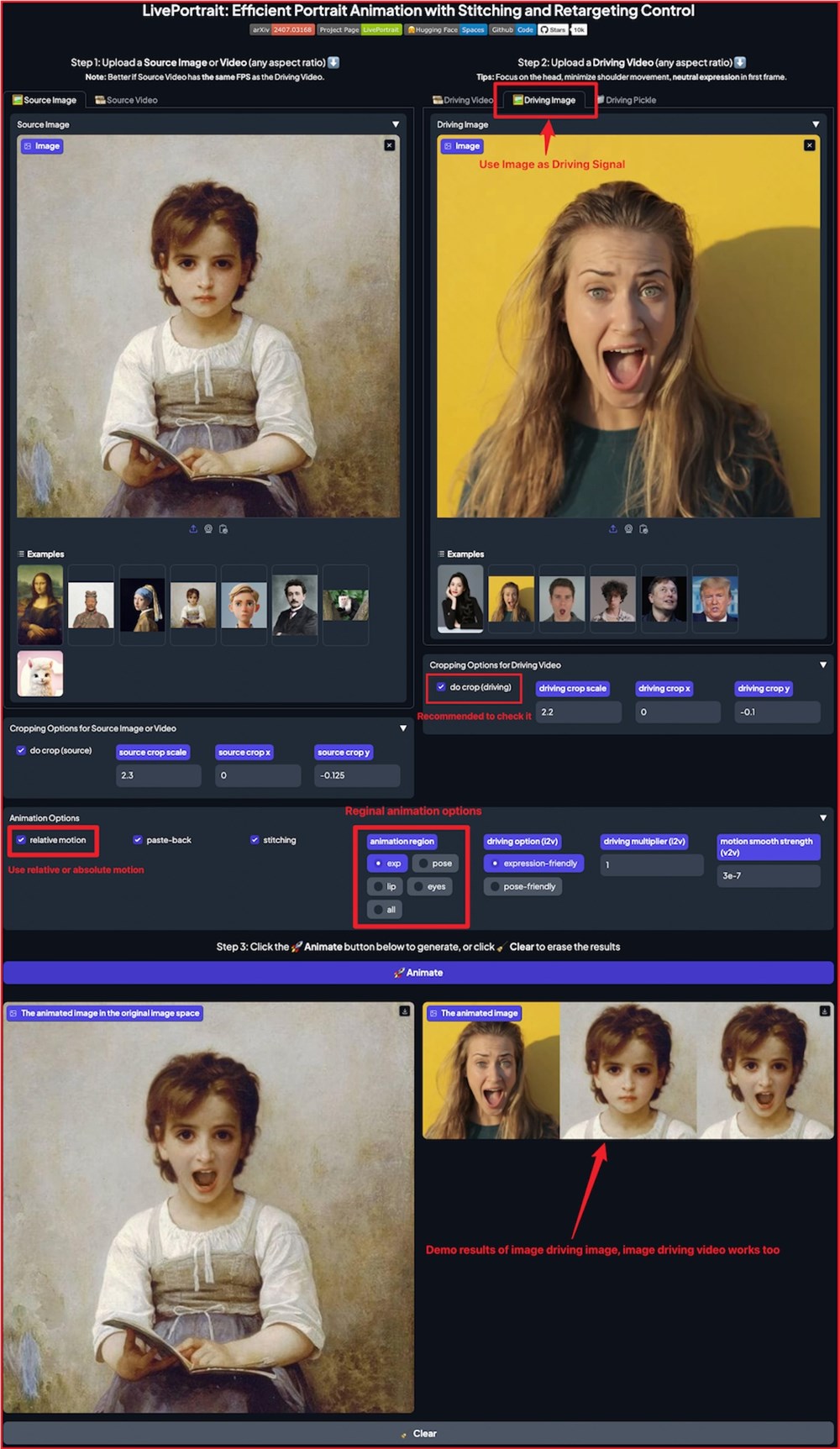
Task: Toggle the do crop (driving) checkbox
Action: 441,687
